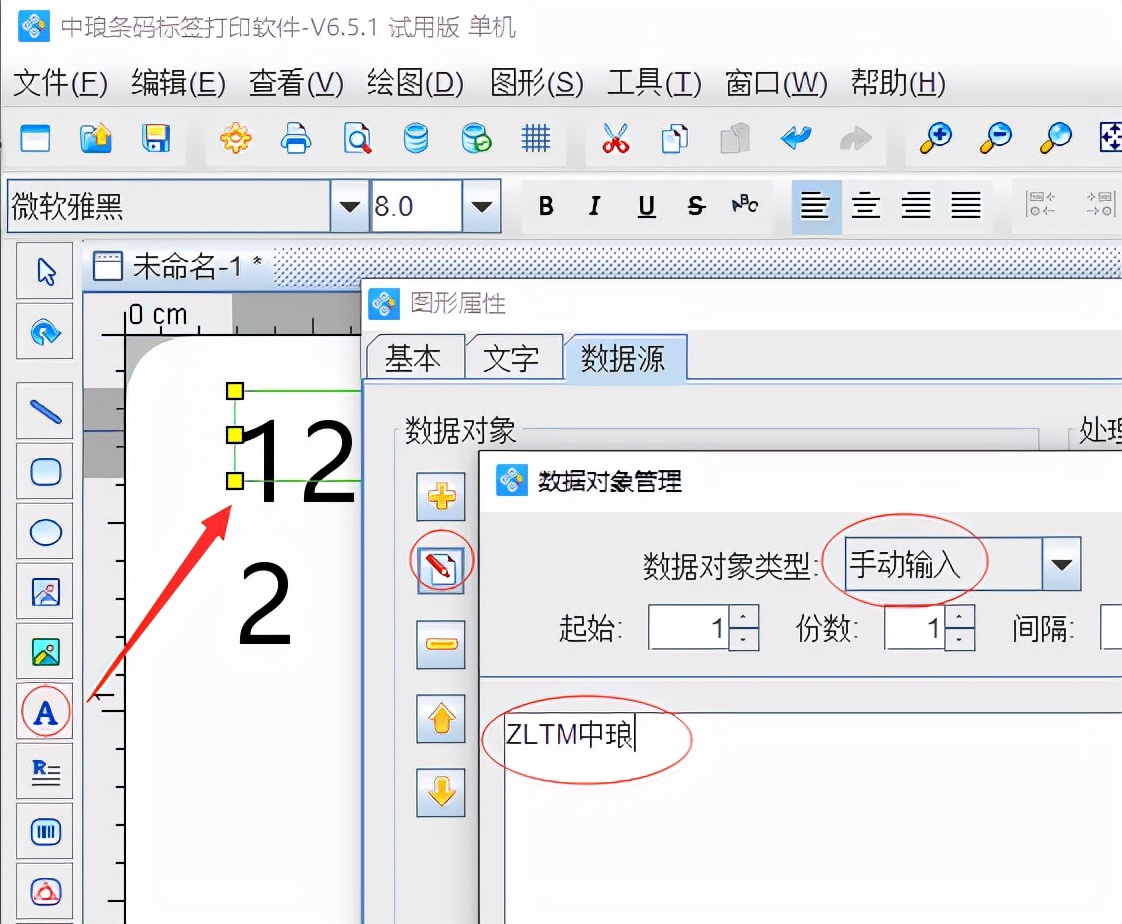Toggle bold text formatting

pyautogui.click(x=545, y=205)
